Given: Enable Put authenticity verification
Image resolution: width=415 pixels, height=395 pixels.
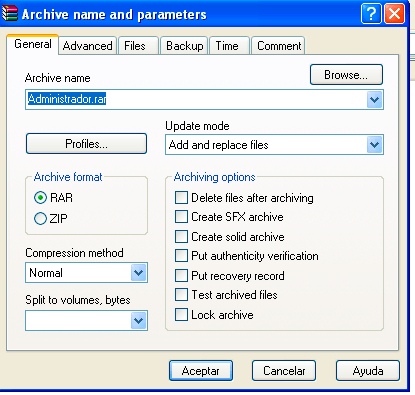Looking at the screenshot, I should click(181, 256).
